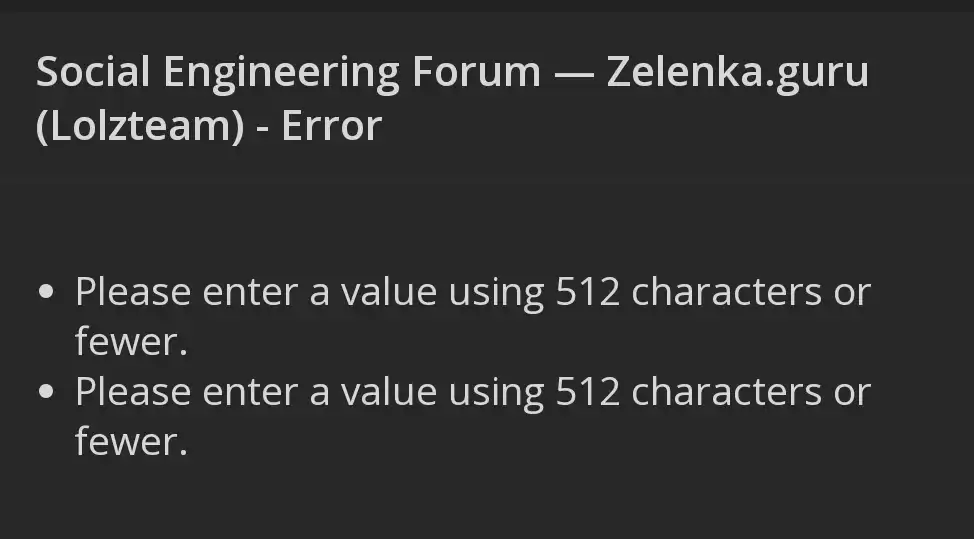Select the 'Zelenka.guru' text in the heading
974x539 pixels.
[x=737, y=73]
